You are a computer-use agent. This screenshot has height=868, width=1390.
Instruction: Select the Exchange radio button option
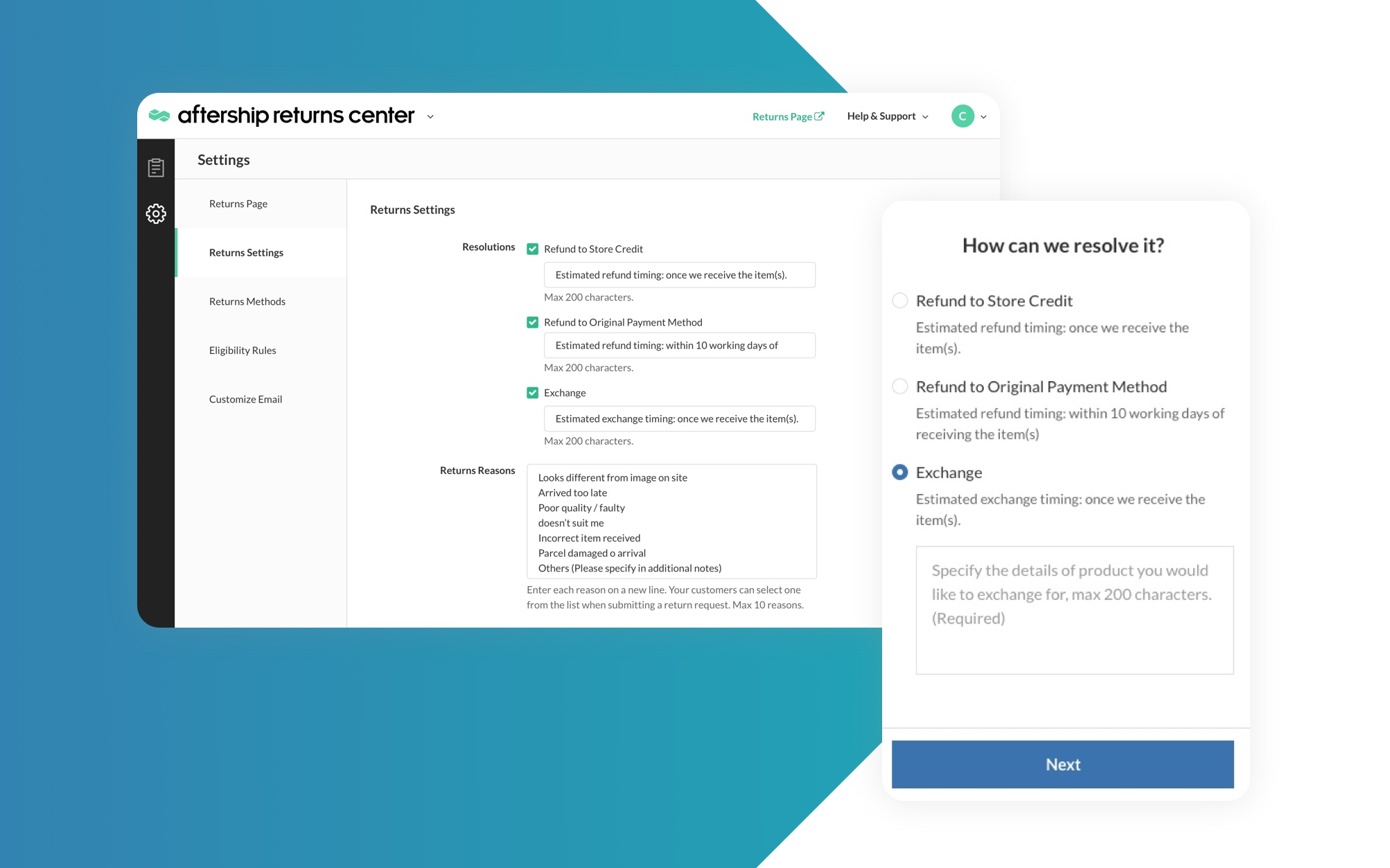tap(898, 471)
